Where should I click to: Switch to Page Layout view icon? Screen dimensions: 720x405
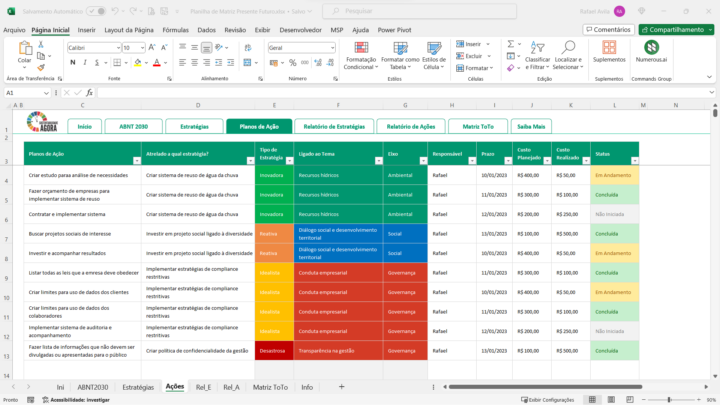(x=611, y=399)
